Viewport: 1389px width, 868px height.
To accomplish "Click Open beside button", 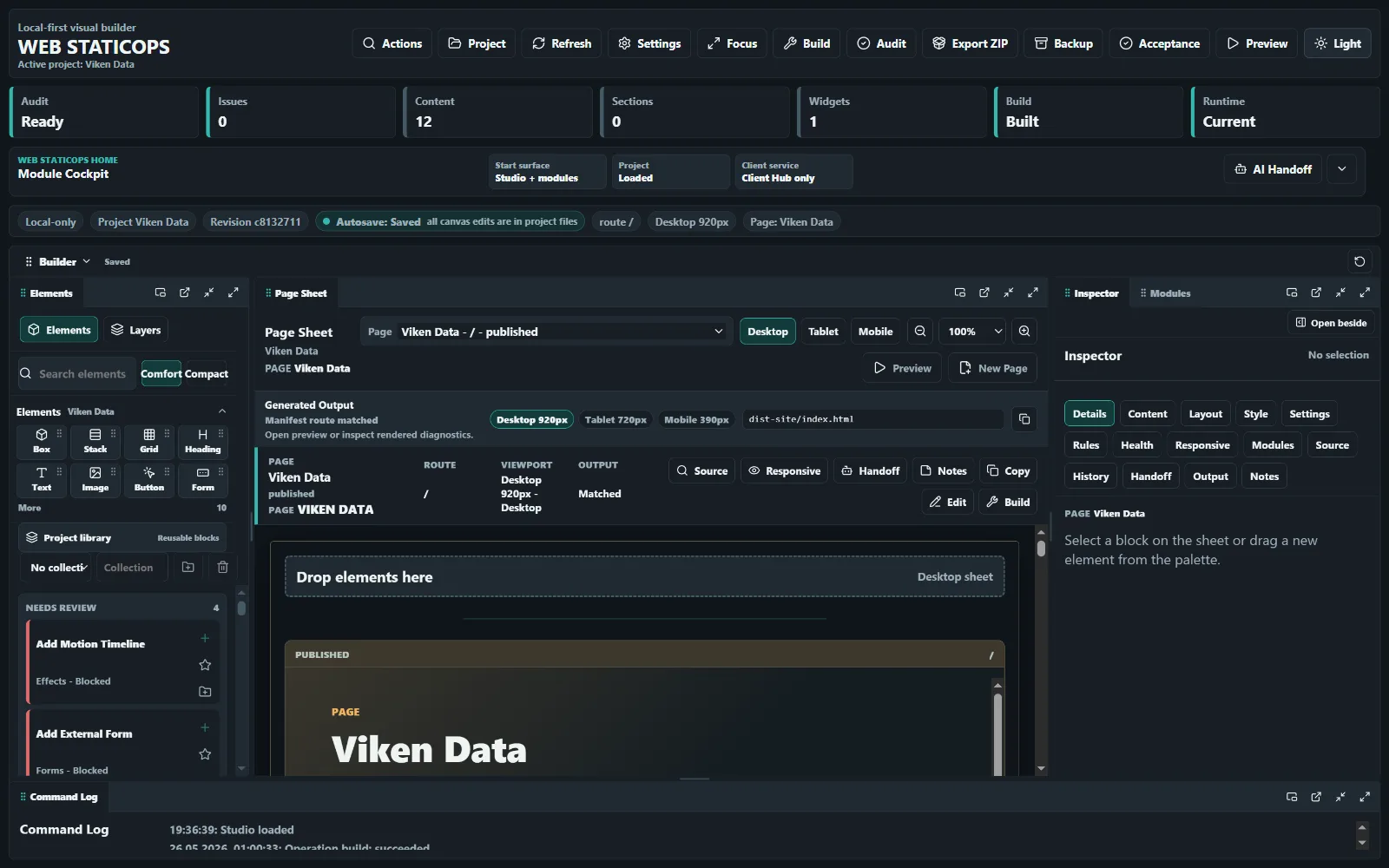I will tap(1331, 323).
